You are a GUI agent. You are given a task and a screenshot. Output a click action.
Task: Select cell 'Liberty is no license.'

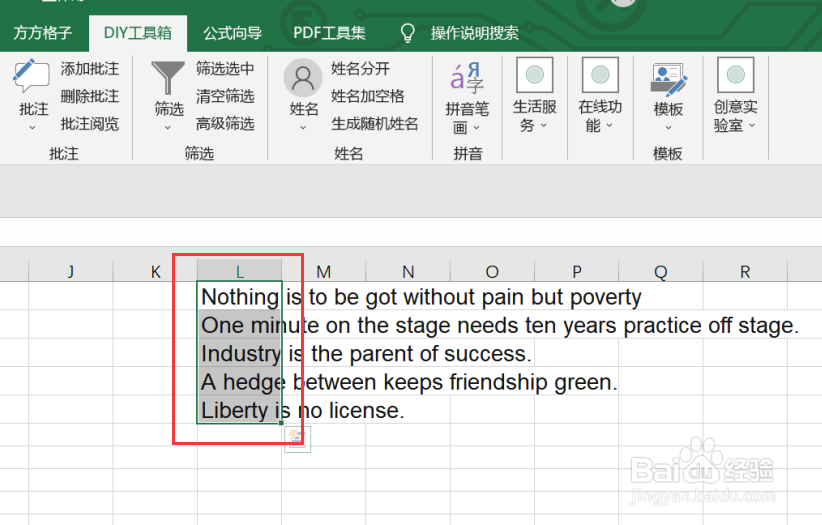240,410
